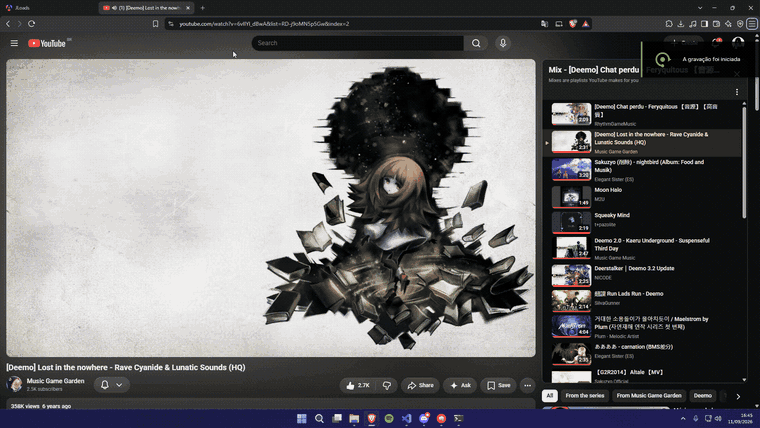Dislike the video with thumbs down
The height and width of the screenshot is (428, 760).
(387, 385)
